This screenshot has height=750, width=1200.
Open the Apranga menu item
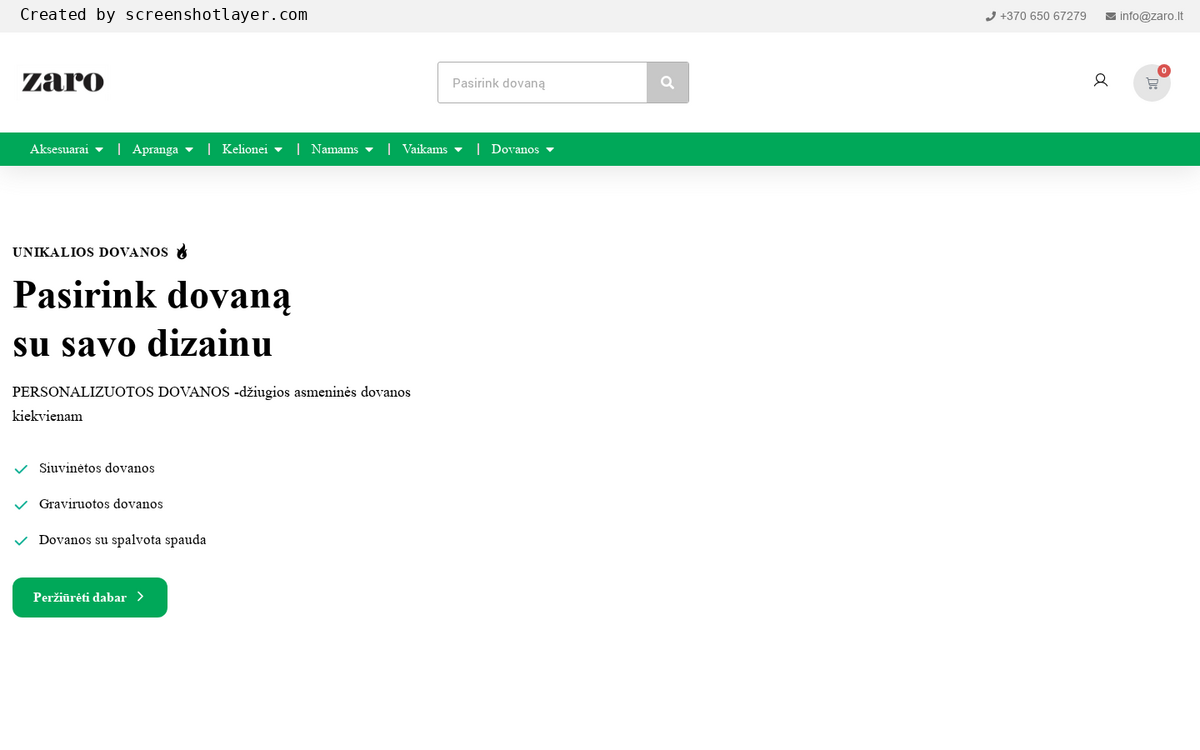155,149
